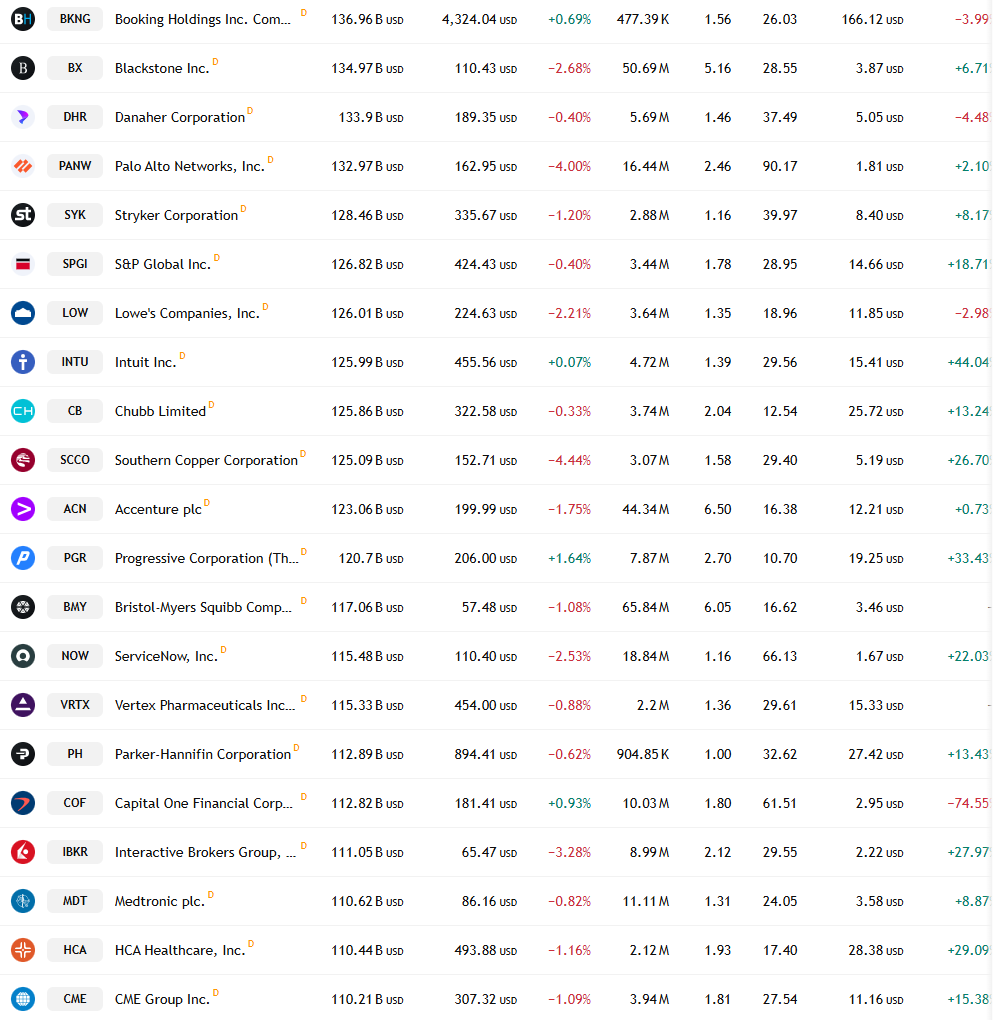This screenshot has width=993, height=1020.
Task: Follow the ServiceNow, Inc. name link
Action: (x=166, y=656)
